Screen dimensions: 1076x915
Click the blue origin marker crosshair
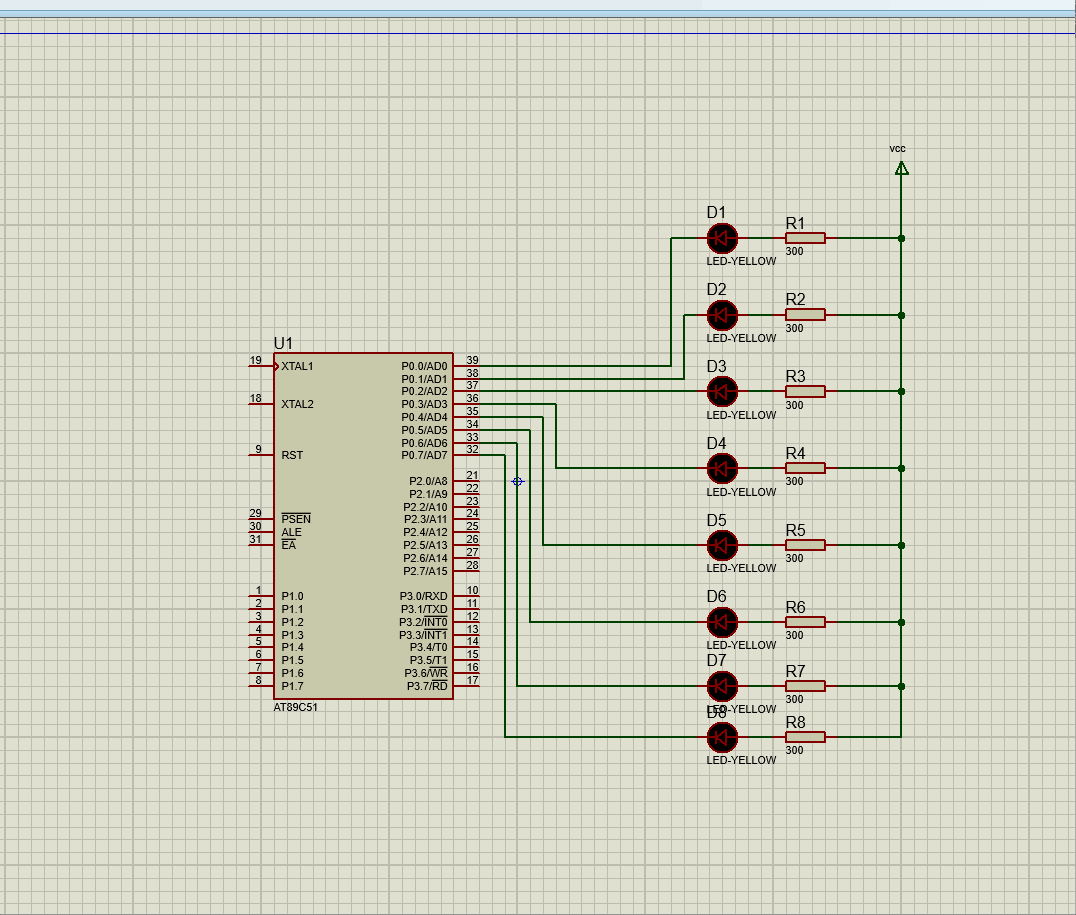pyautogui.click(x=517, y=482)
